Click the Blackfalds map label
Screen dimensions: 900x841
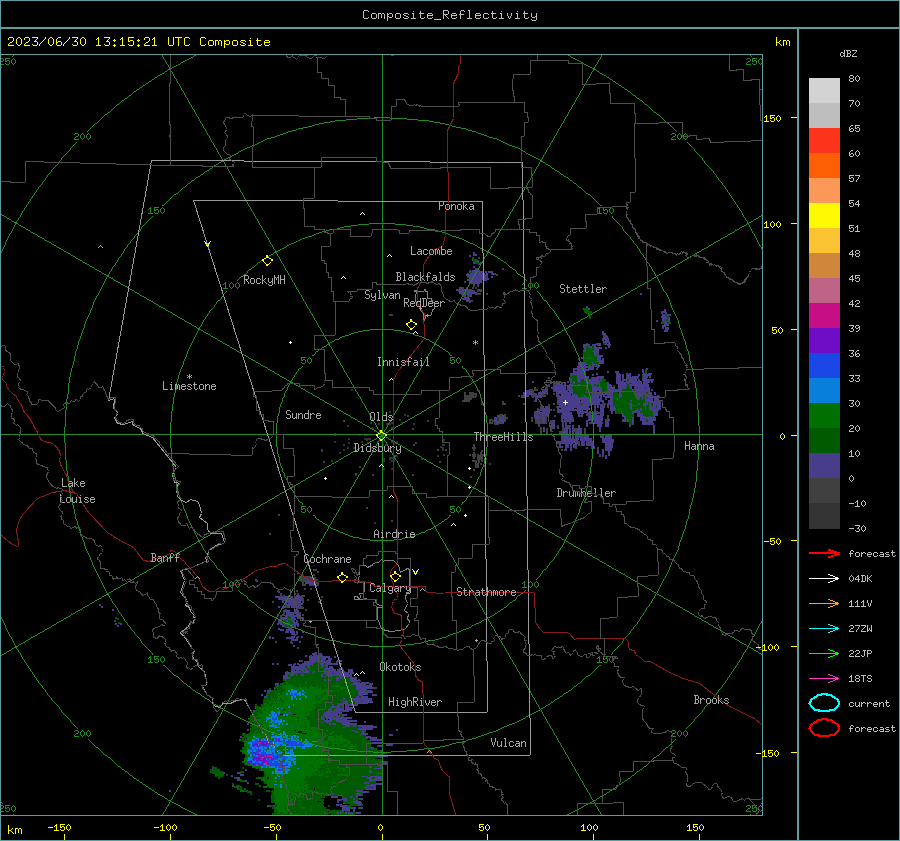point(425,277)
